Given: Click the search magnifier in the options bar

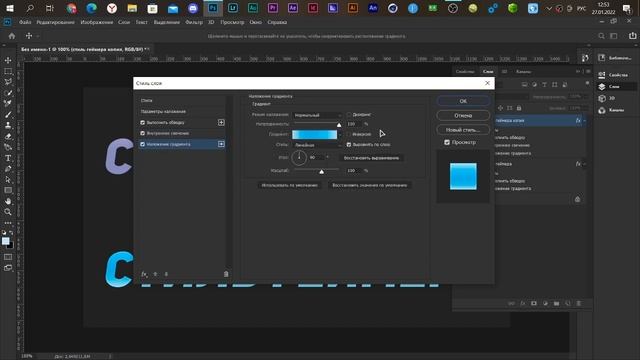Looking at the screenshot, I should point(601,36).
